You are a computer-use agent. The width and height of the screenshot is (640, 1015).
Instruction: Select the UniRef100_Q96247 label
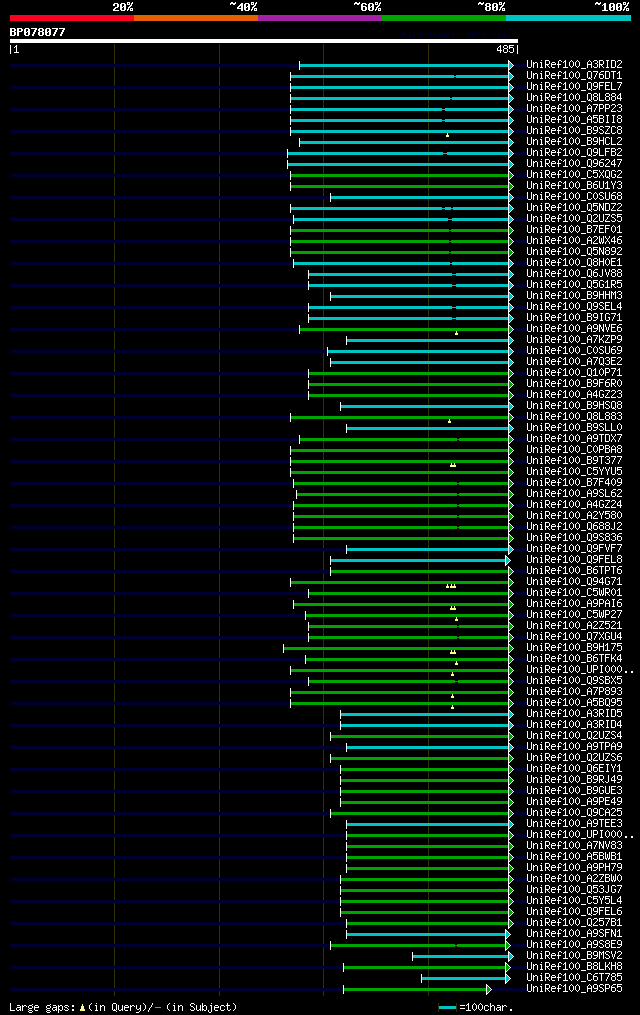click(575, 164)
